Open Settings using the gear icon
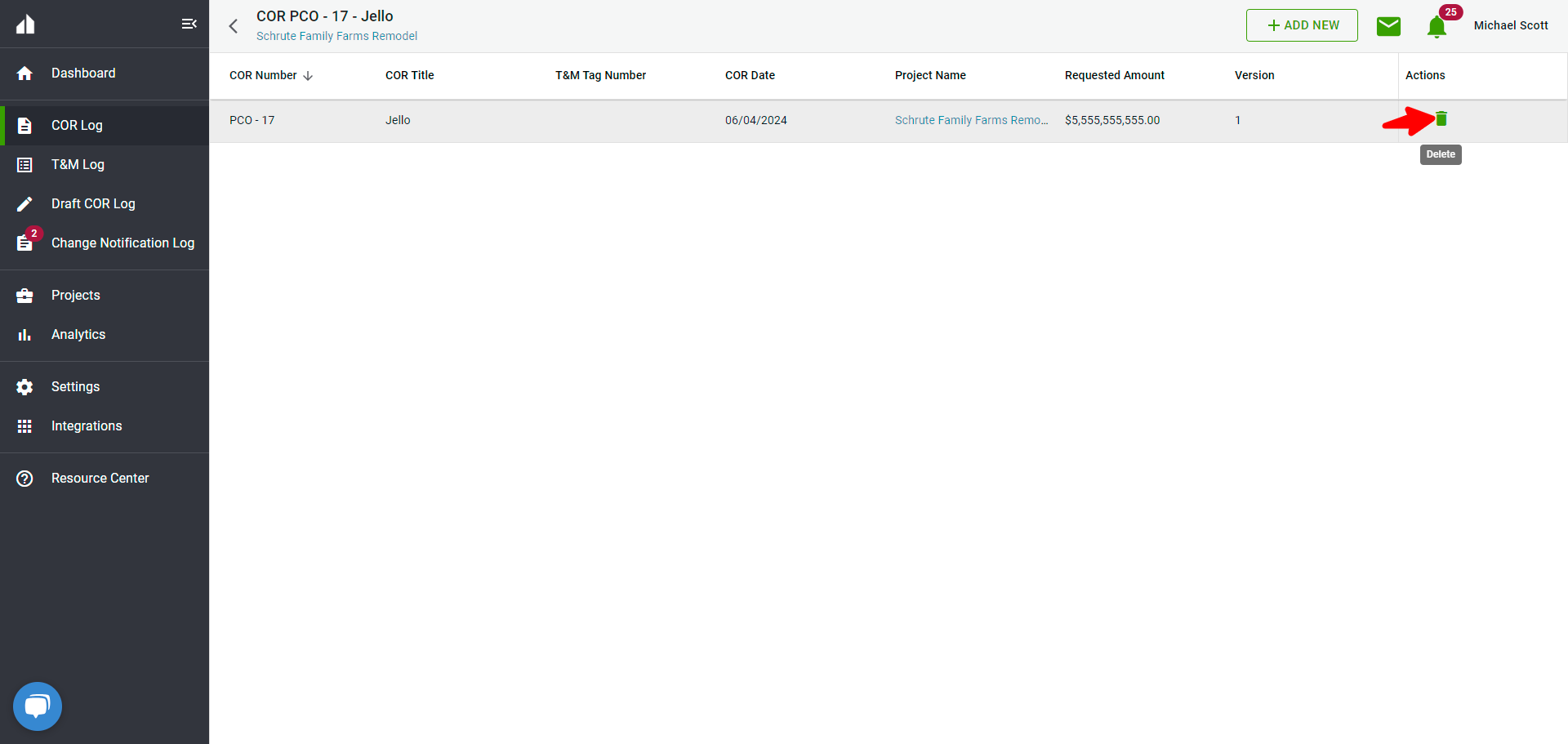Viewport: 1568px width, 744px height. [25, 386]
